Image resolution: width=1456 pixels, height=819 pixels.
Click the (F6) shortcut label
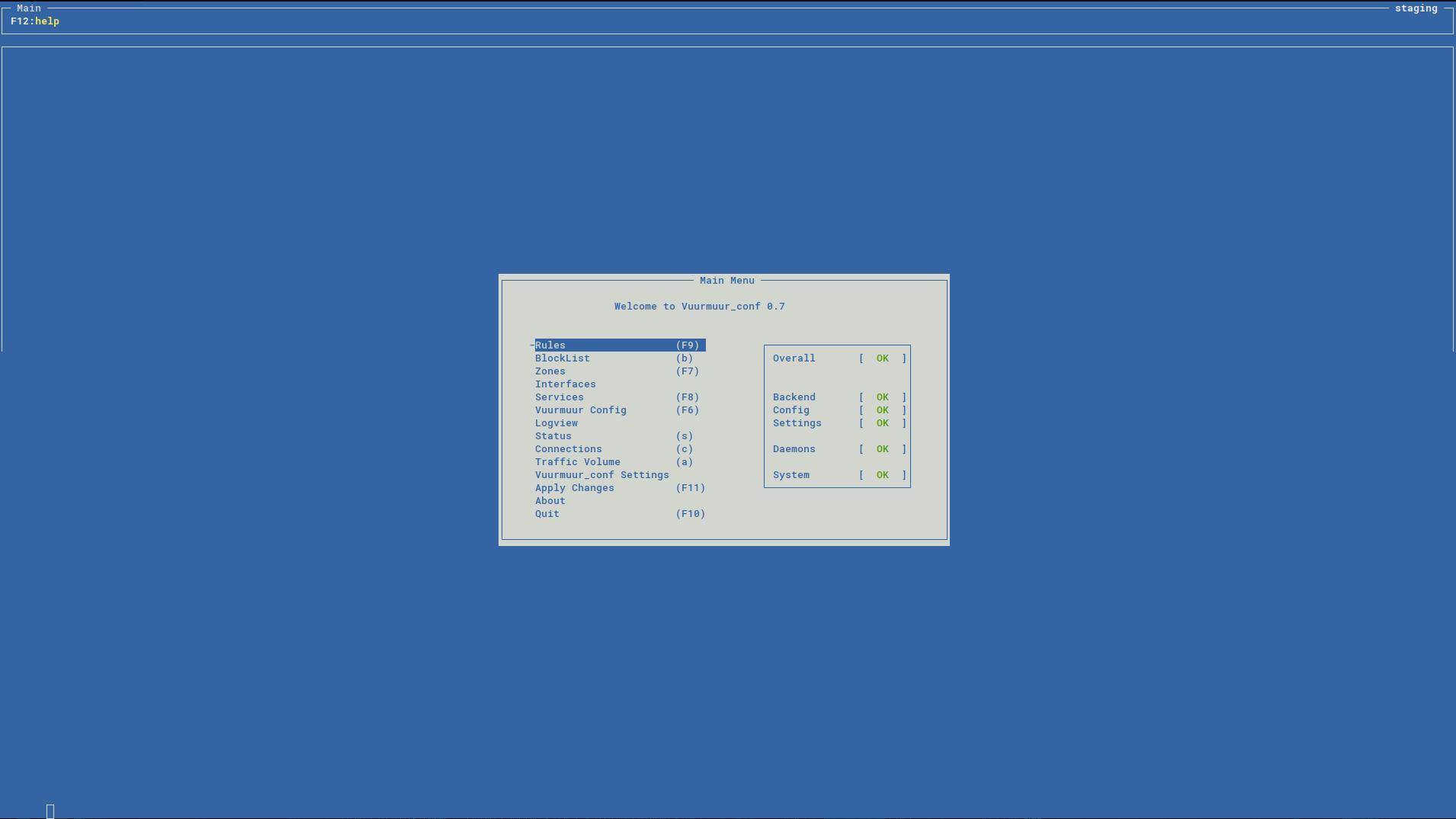click(x=688, y=410)
